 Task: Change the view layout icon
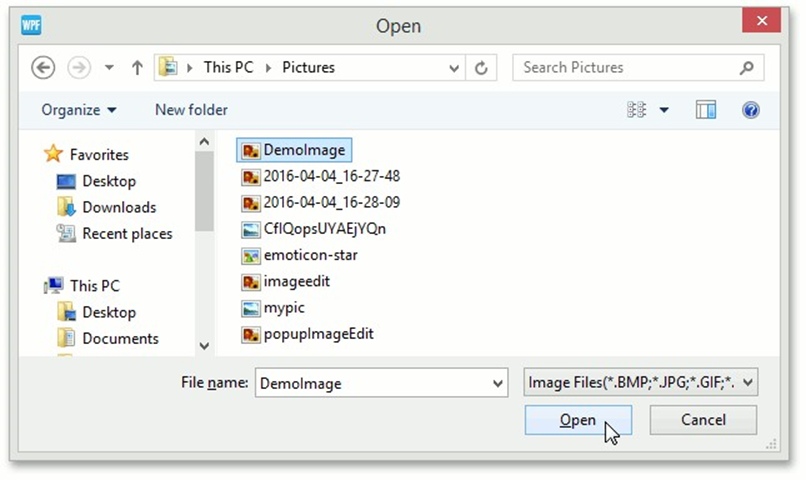(636, 109)
